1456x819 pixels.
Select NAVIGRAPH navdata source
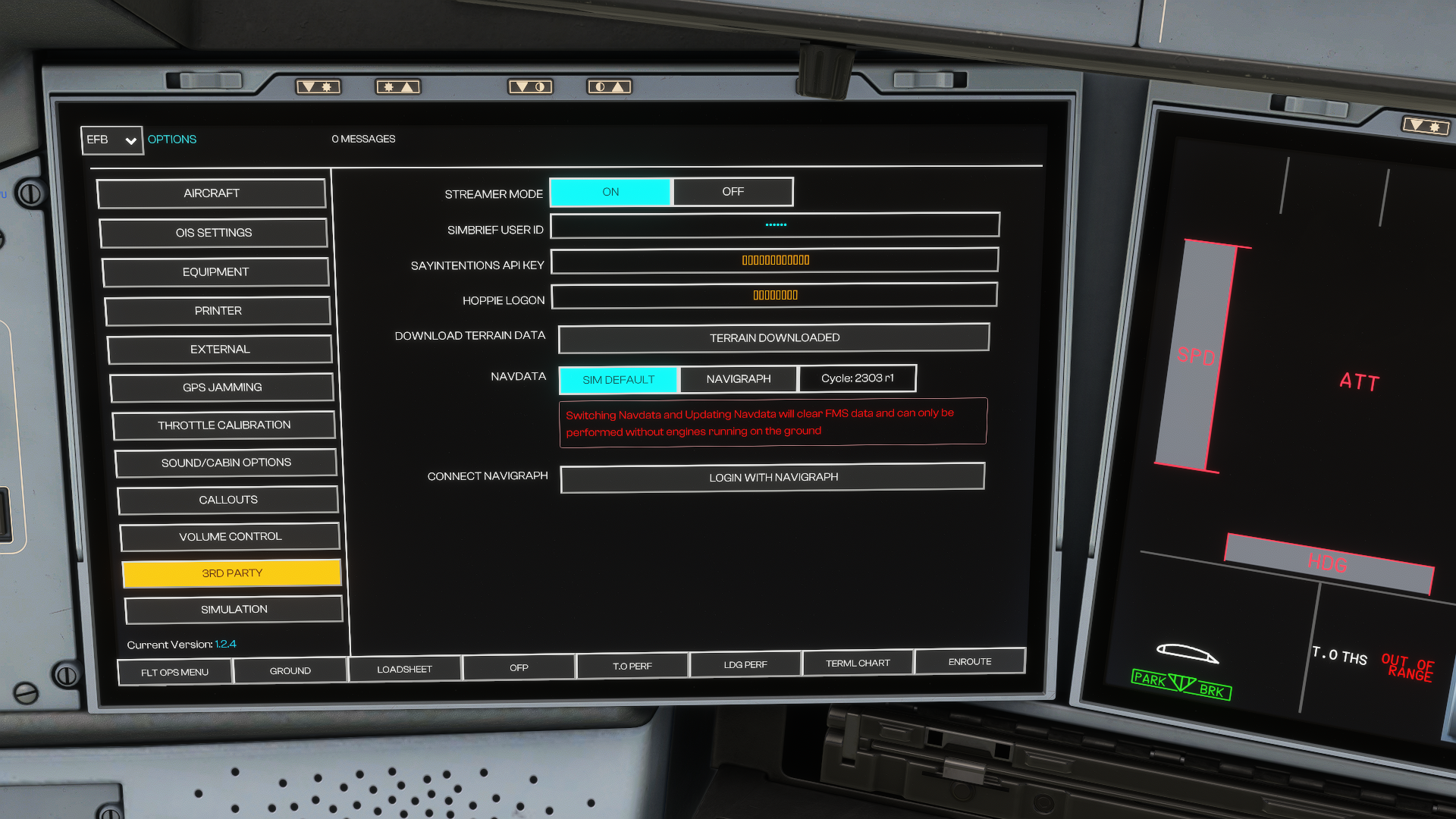pyautogui.click(x=738, y=379)
